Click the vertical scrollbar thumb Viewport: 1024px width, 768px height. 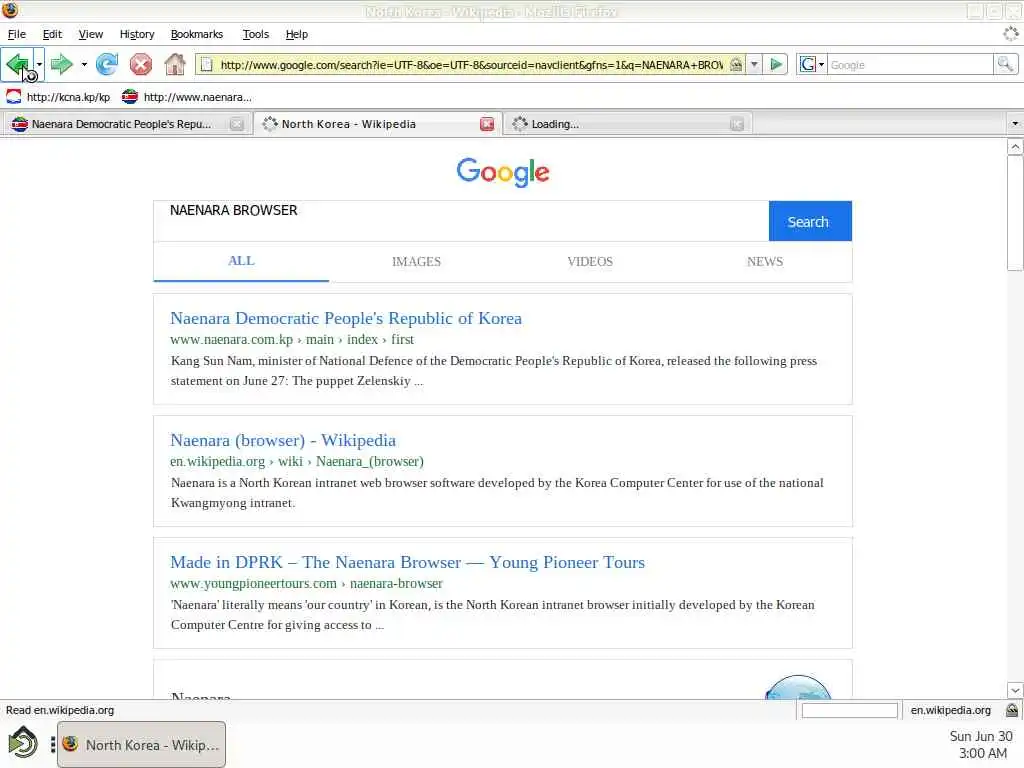click(x=1015, y=213)
